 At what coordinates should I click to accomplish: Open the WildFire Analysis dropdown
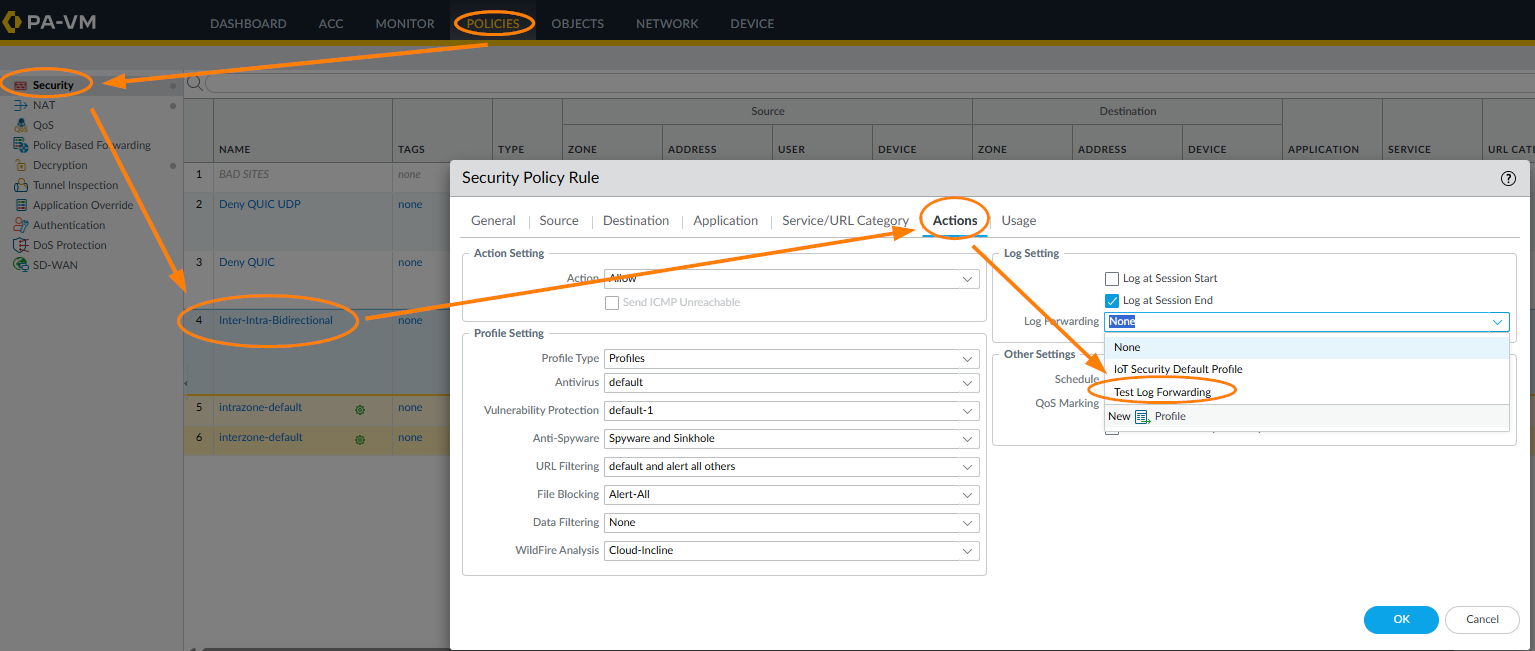coord(967,551)
